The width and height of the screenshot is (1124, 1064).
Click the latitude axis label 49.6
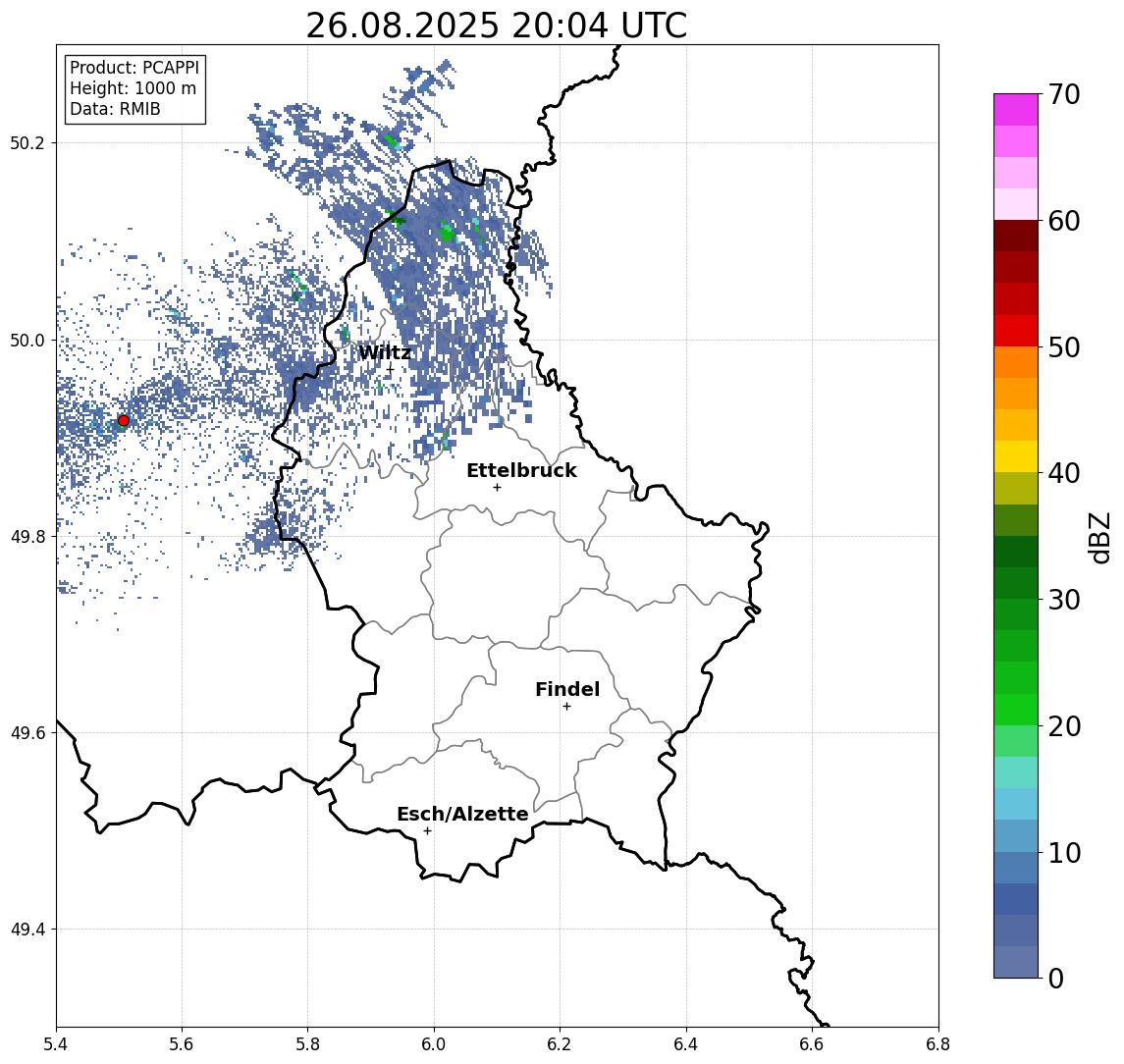pos(27,733)
